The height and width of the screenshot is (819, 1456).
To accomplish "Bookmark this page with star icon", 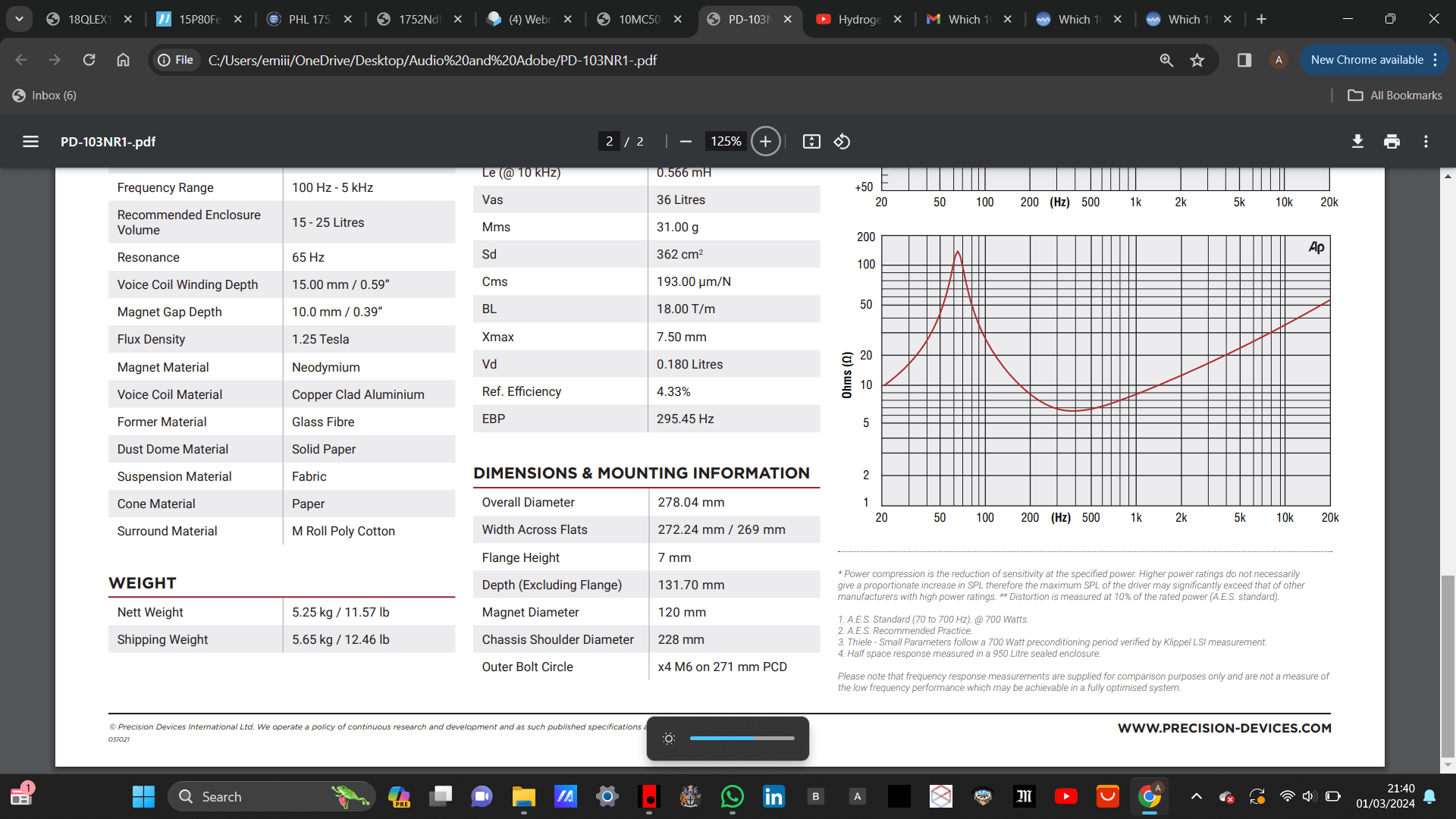I will pyautogui.click(x=1197, y=60).
